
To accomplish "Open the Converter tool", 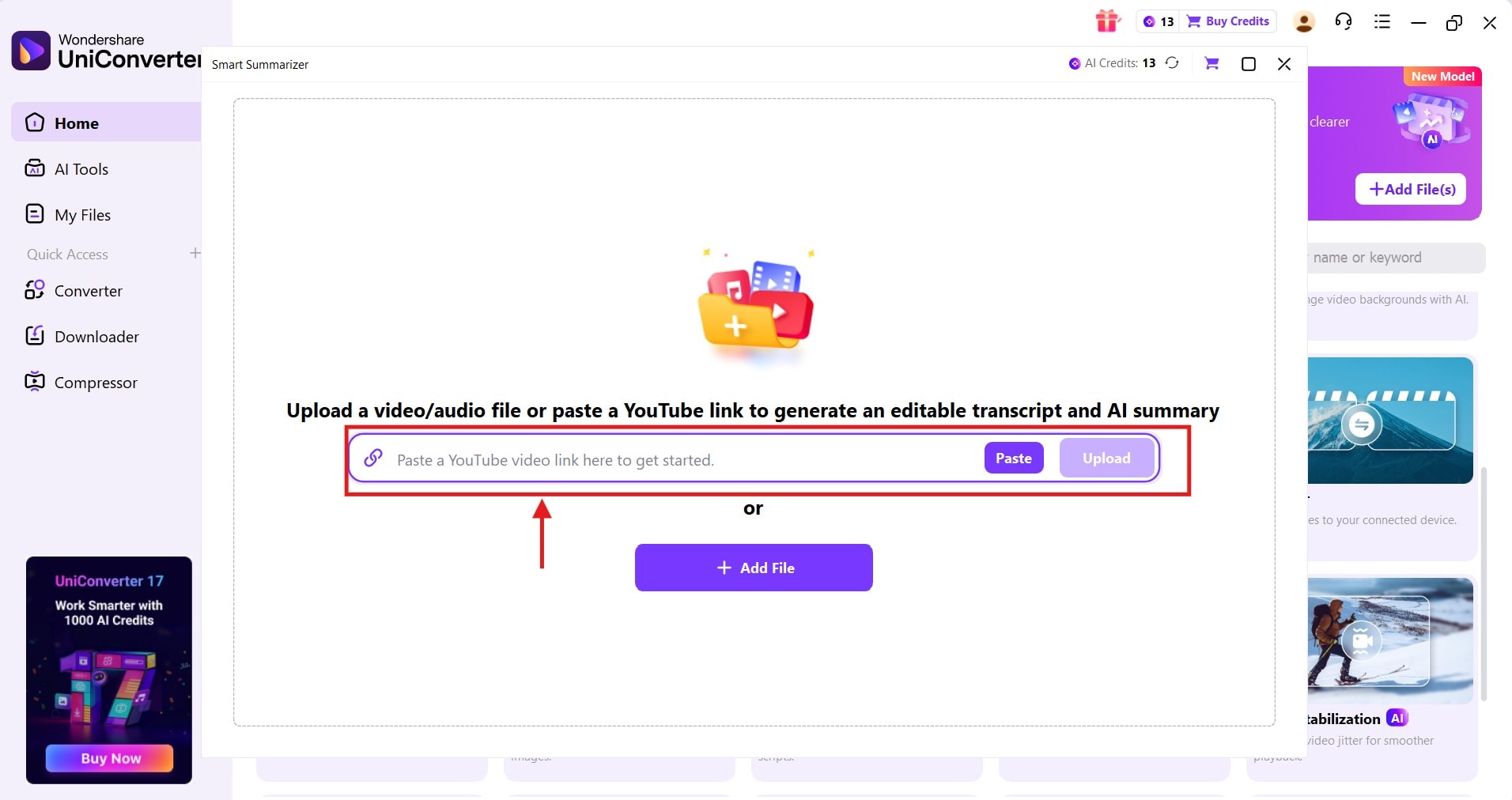I will 89,290.
